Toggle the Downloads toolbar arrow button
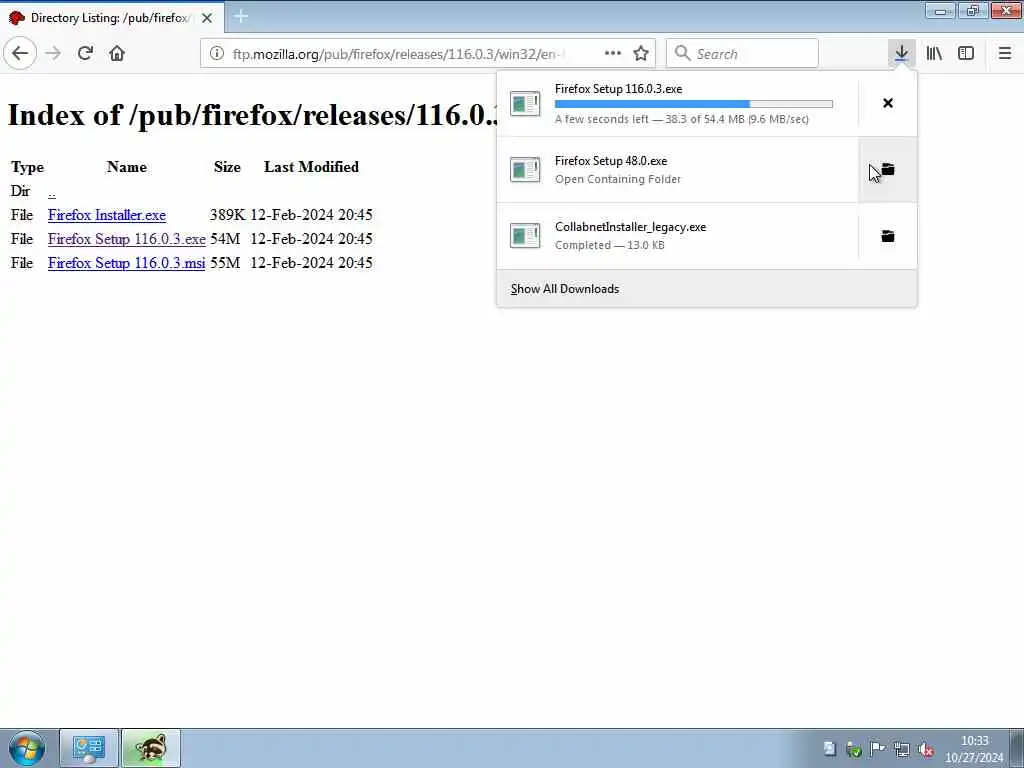Image resolution: width=1024 pixels, height=768 pixels. click(x=901, y=54)
